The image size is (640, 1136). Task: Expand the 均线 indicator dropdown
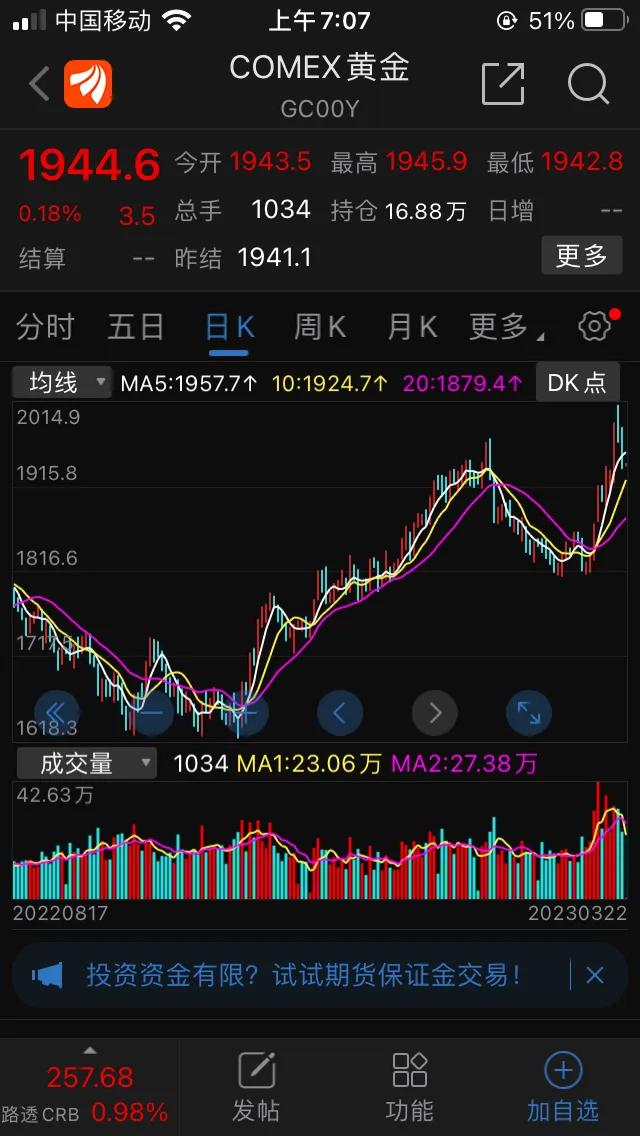[62, 382]
